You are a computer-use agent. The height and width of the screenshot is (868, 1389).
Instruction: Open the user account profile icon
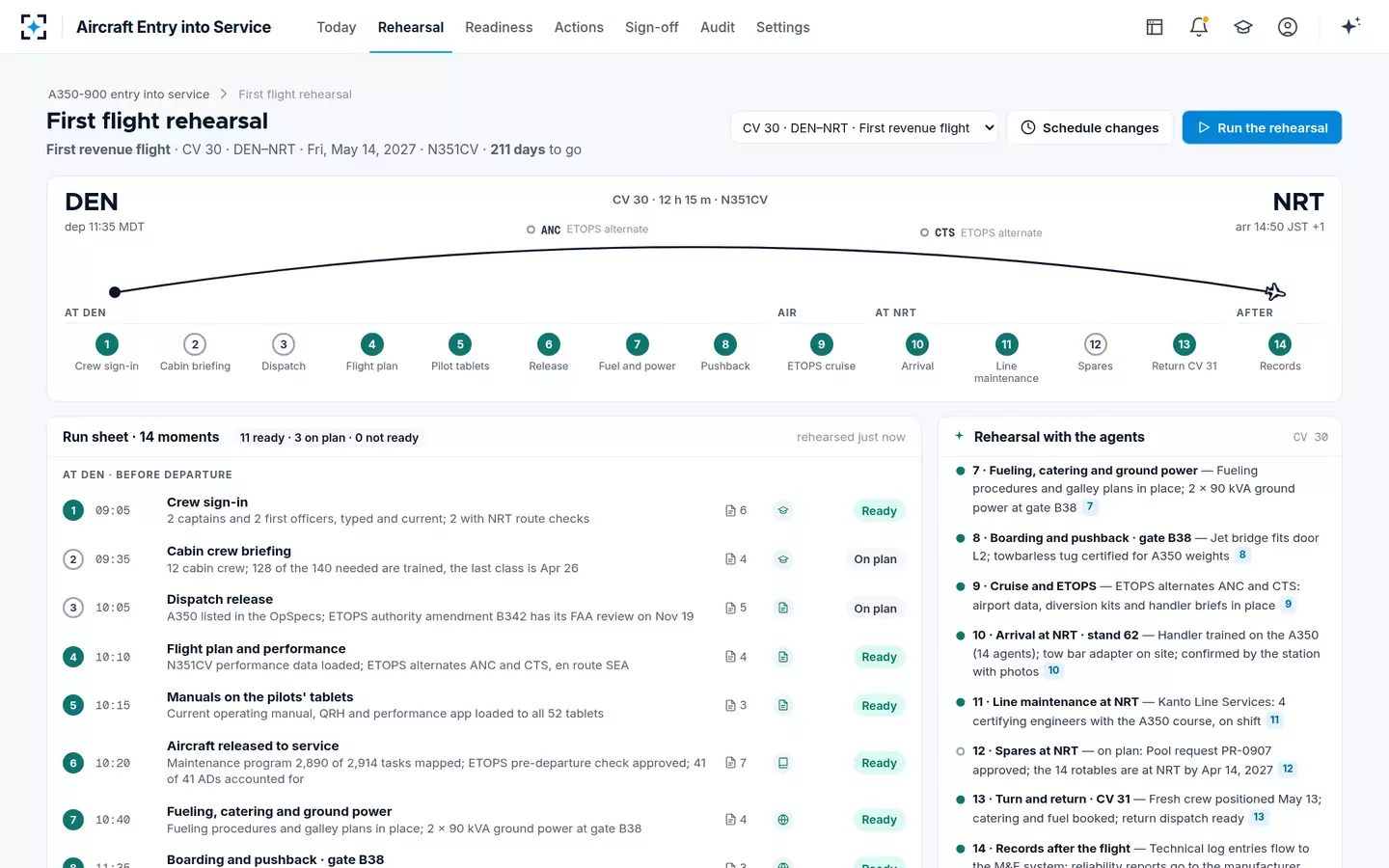1288,27
